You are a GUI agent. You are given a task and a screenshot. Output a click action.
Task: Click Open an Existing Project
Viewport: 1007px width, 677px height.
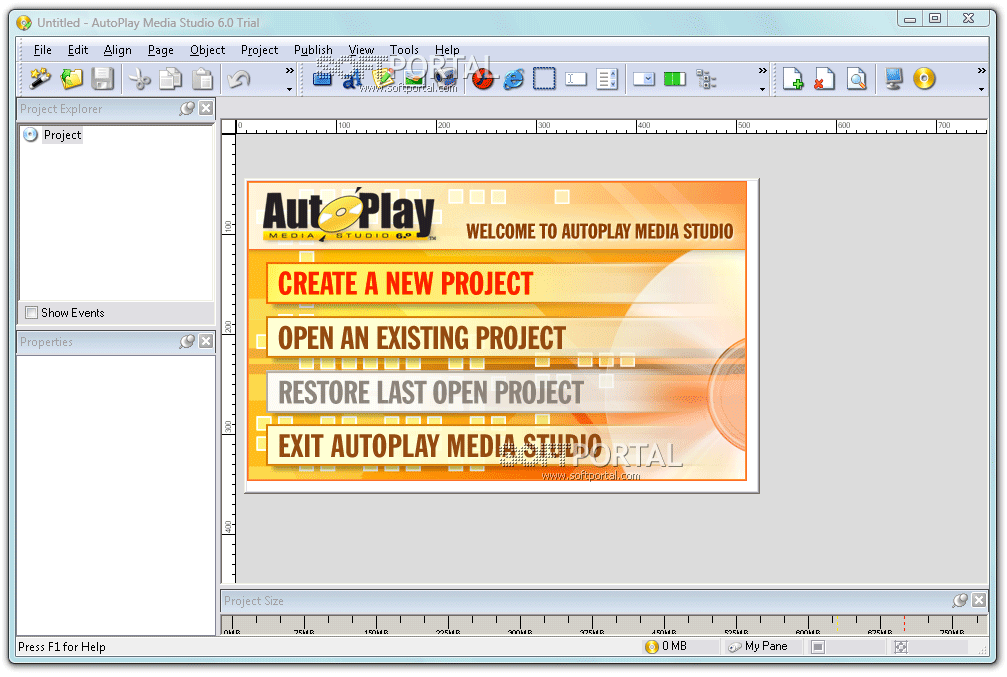click(x=421, y=338)
